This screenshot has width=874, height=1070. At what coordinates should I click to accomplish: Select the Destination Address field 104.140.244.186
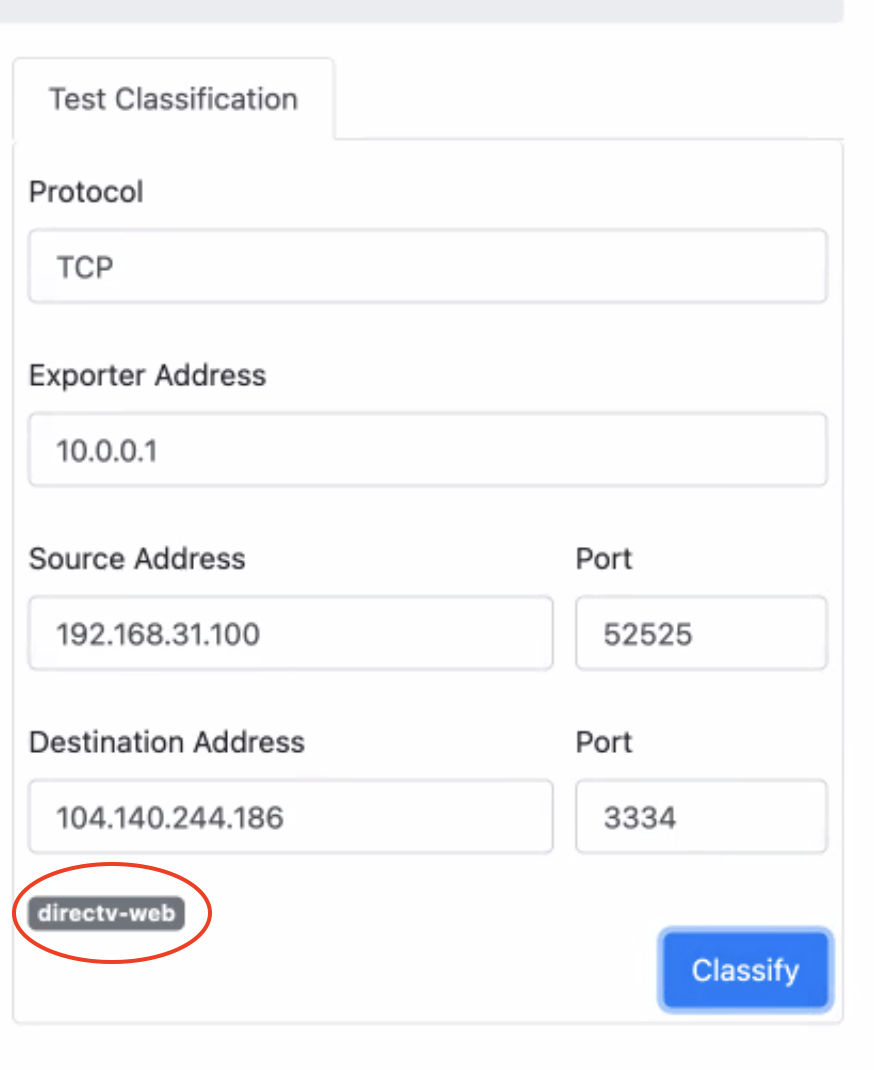(x=290, y=817)
